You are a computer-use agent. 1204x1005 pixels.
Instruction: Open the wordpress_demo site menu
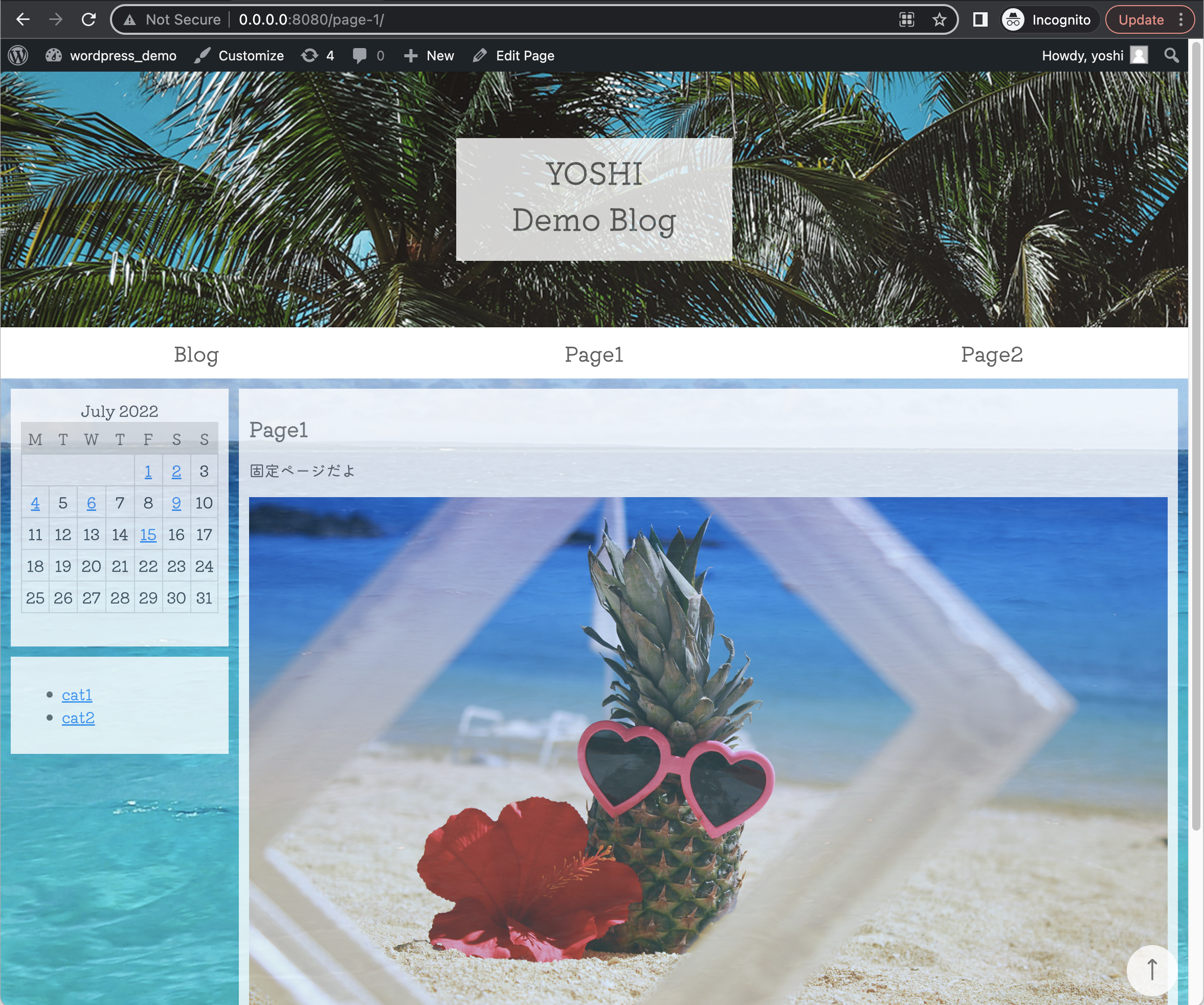pos(111,56)
